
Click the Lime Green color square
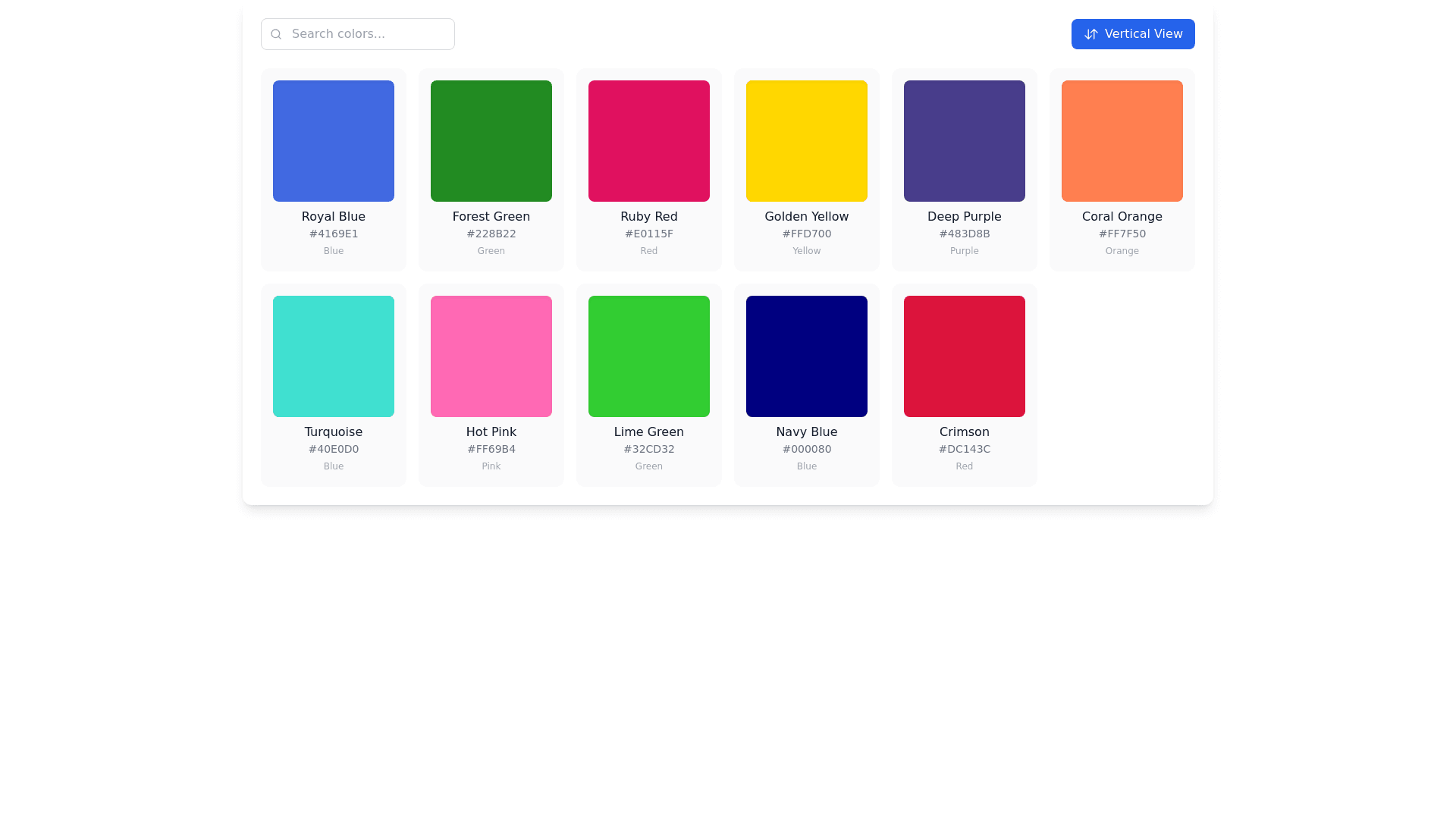point(648,356)
